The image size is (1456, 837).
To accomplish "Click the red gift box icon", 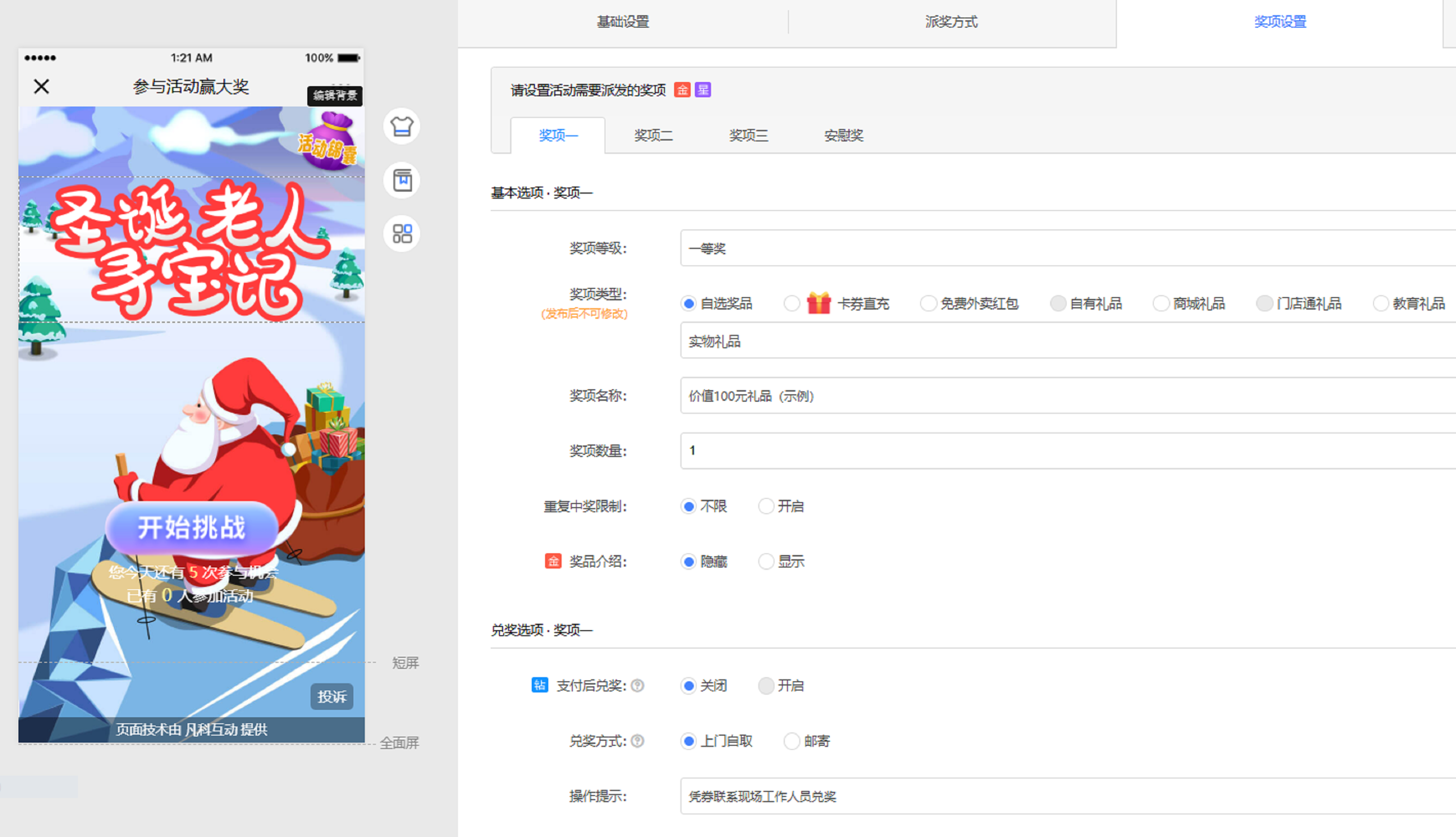I will (818, 303).
